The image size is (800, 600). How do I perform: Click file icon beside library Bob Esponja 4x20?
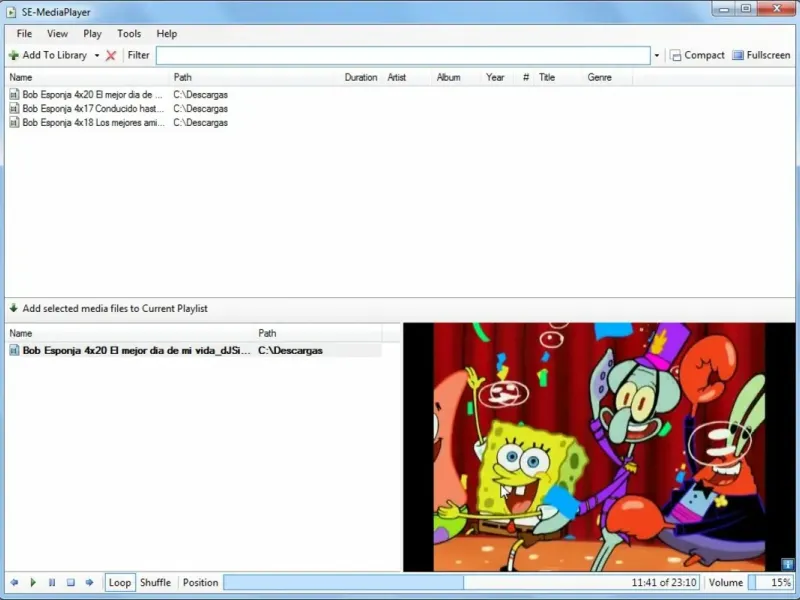click(x=14, y=95)
